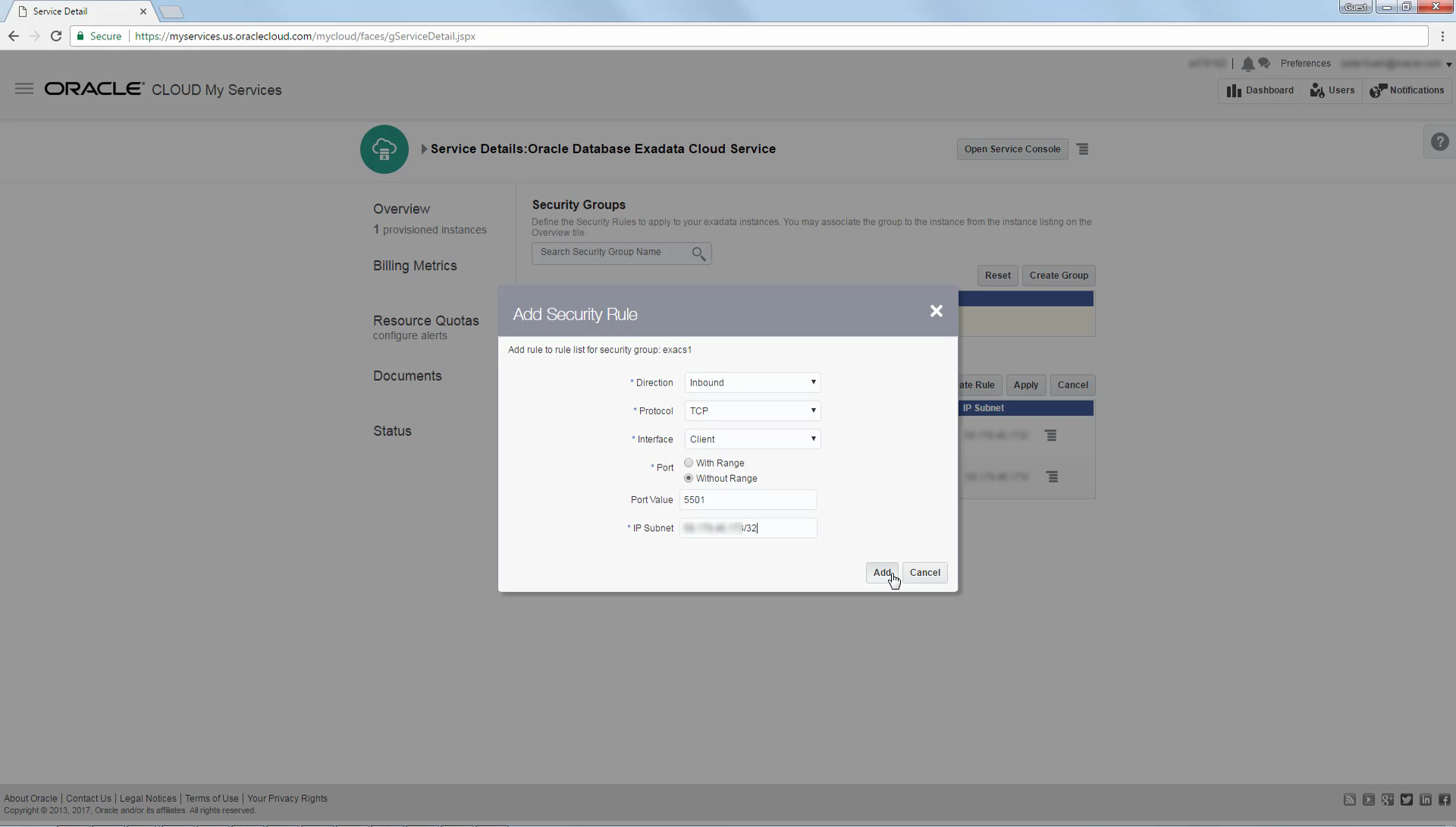Click the Create Rule button
1456x827 pixels.
click(980, 385)
